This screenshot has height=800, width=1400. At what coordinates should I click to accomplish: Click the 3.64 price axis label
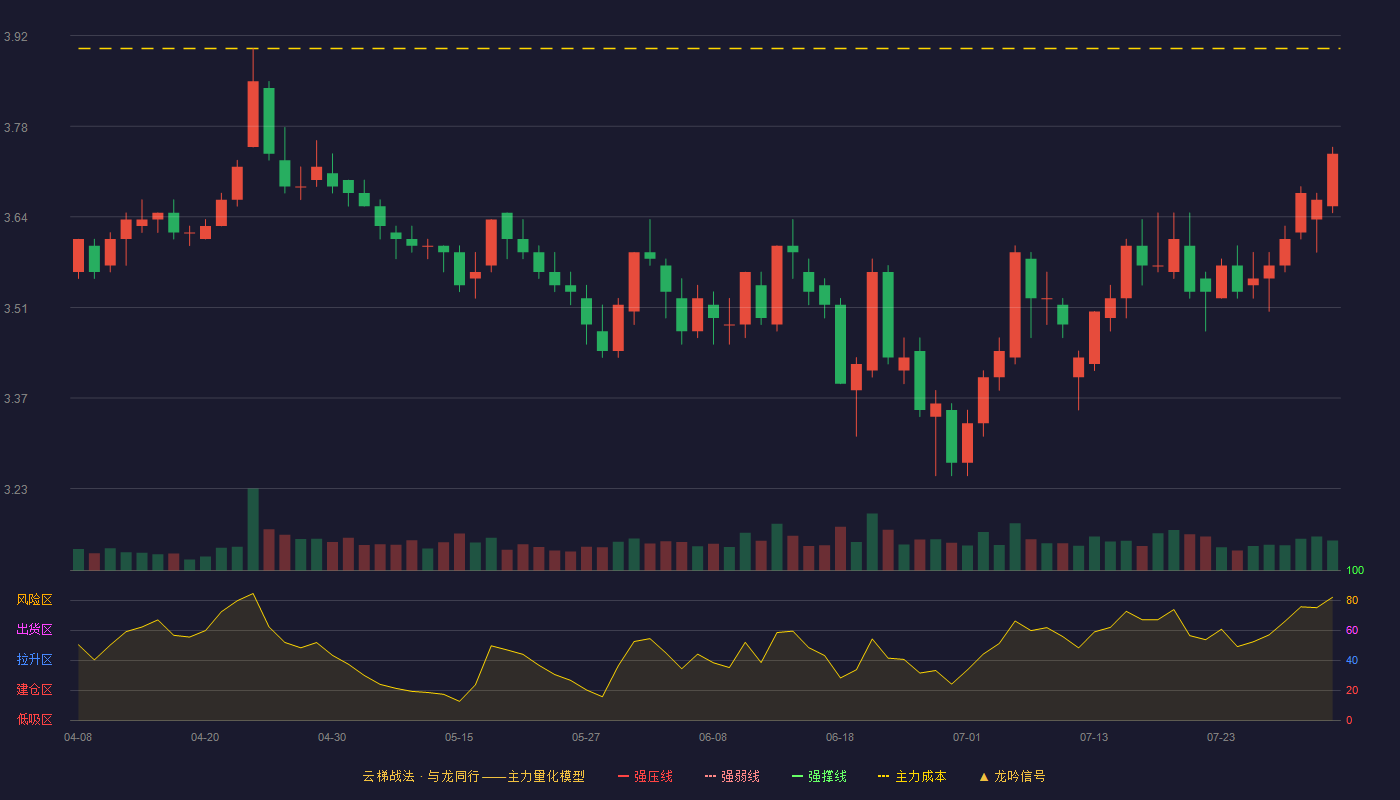pyautogui.click(x=16, y=217)
